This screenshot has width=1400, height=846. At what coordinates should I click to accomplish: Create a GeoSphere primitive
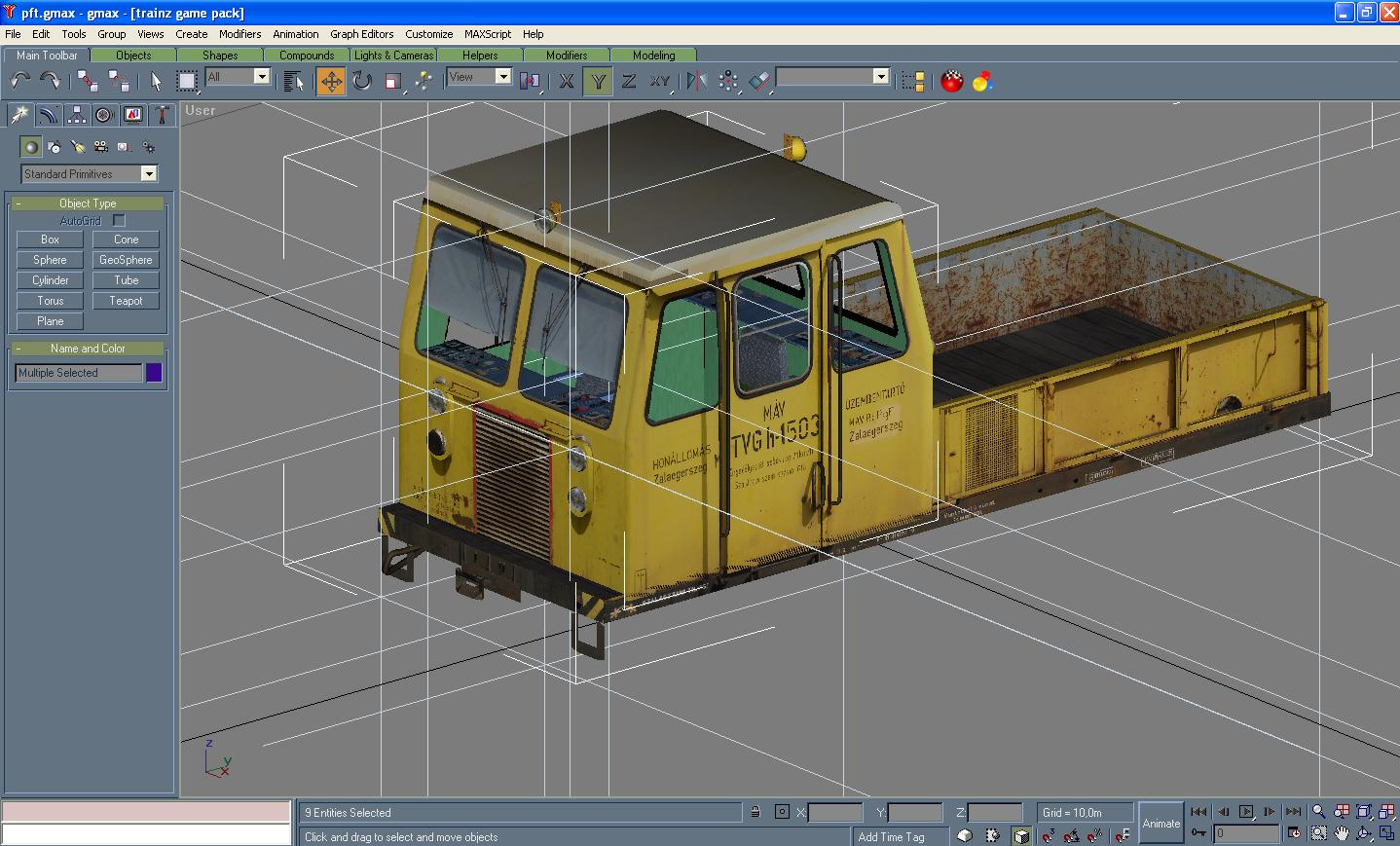click(126, 260)
